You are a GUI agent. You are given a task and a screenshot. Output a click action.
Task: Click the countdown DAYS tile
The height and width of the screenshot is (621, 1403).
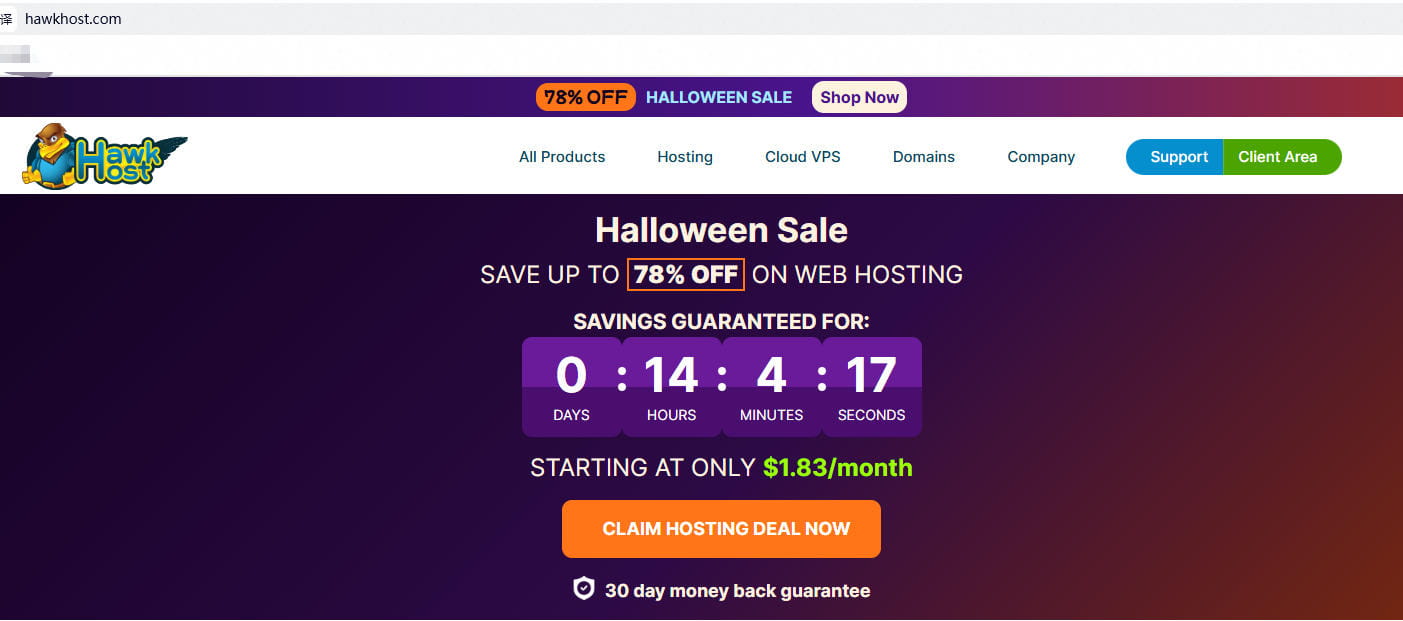[571, 387]
